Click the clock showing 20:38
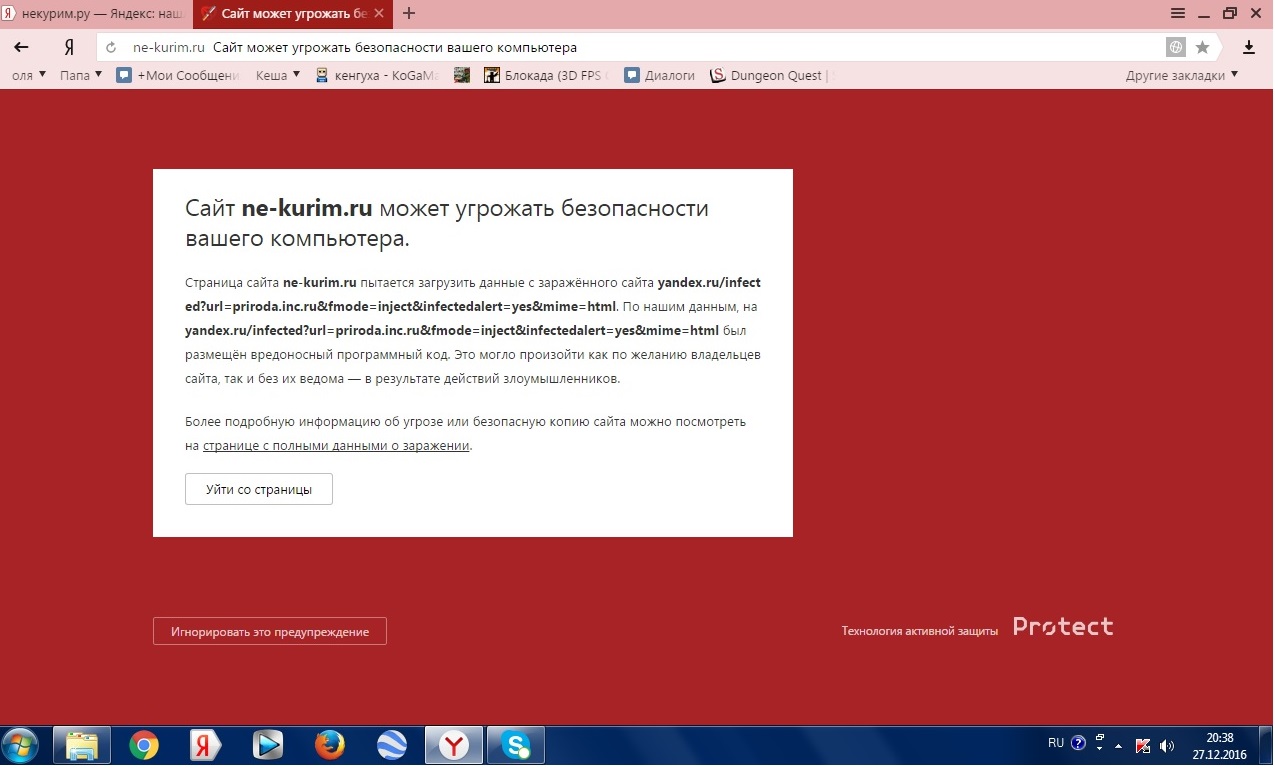The image size is (1275, 769). (1220, 746)
